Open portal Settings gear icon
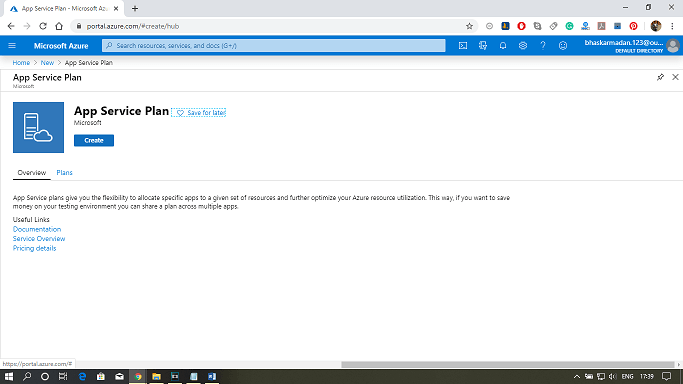683x384 pixels. click(523, 45)
